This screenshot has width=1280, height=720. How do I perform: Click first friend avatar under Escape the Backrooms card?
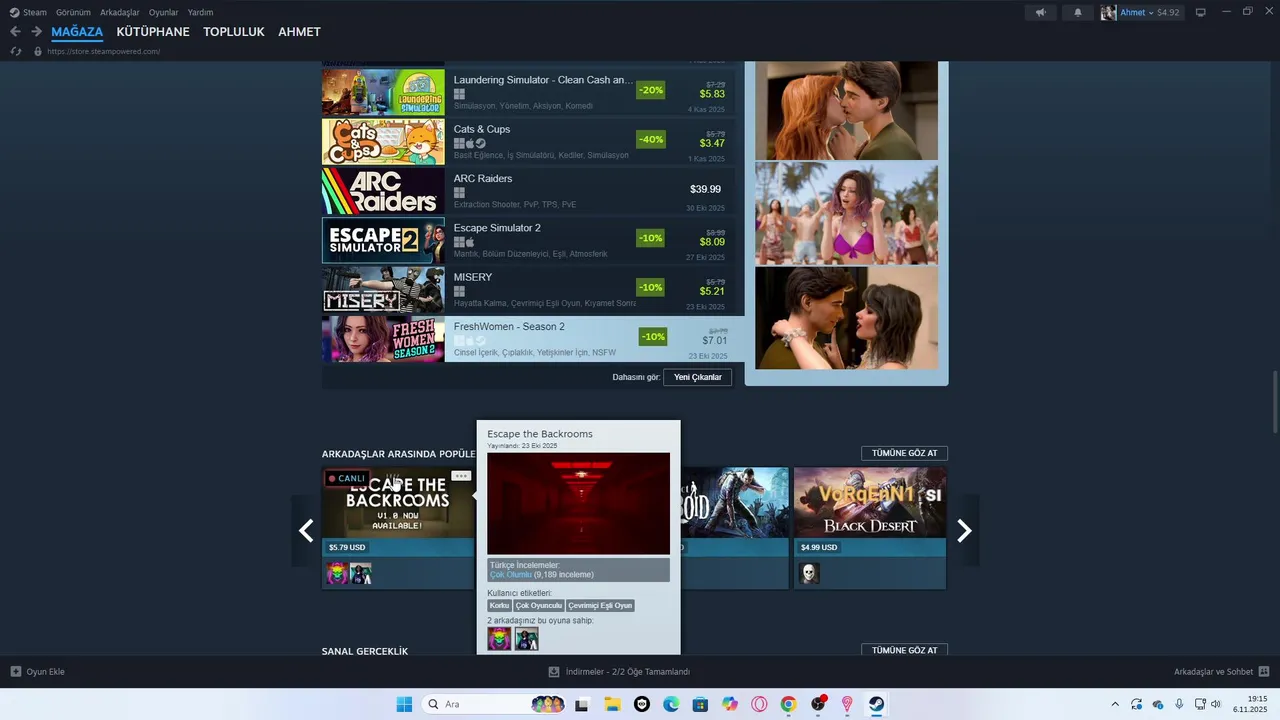tap(337, 573)
